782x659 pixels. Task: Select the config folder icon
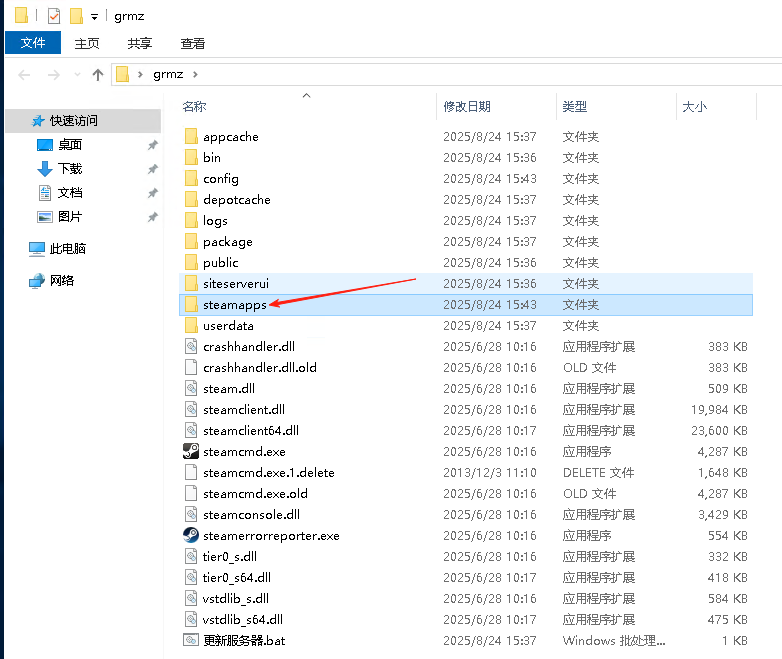pos(191,178)
